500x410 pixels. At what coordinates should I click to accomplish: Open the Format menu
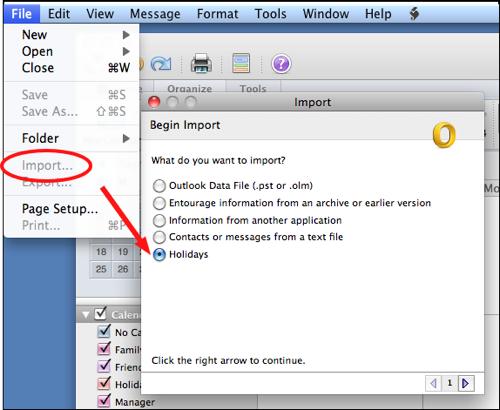pos(217,14)
